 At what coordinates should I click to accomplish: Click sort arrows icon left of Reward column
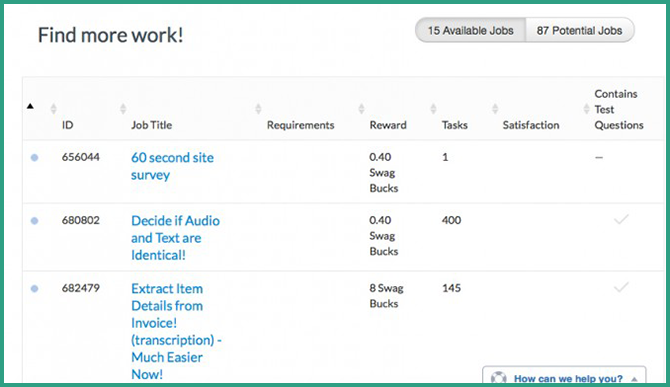[x=361, y=109]
